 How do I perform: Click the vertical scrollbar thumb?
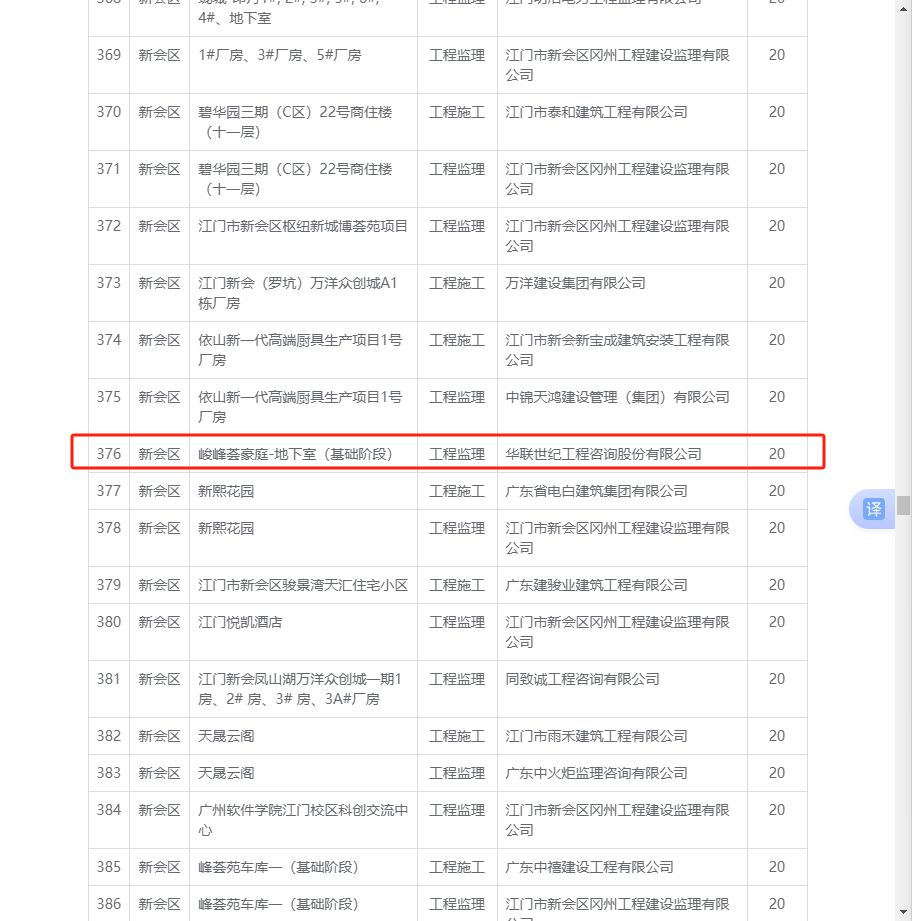(x=903, y=505)
